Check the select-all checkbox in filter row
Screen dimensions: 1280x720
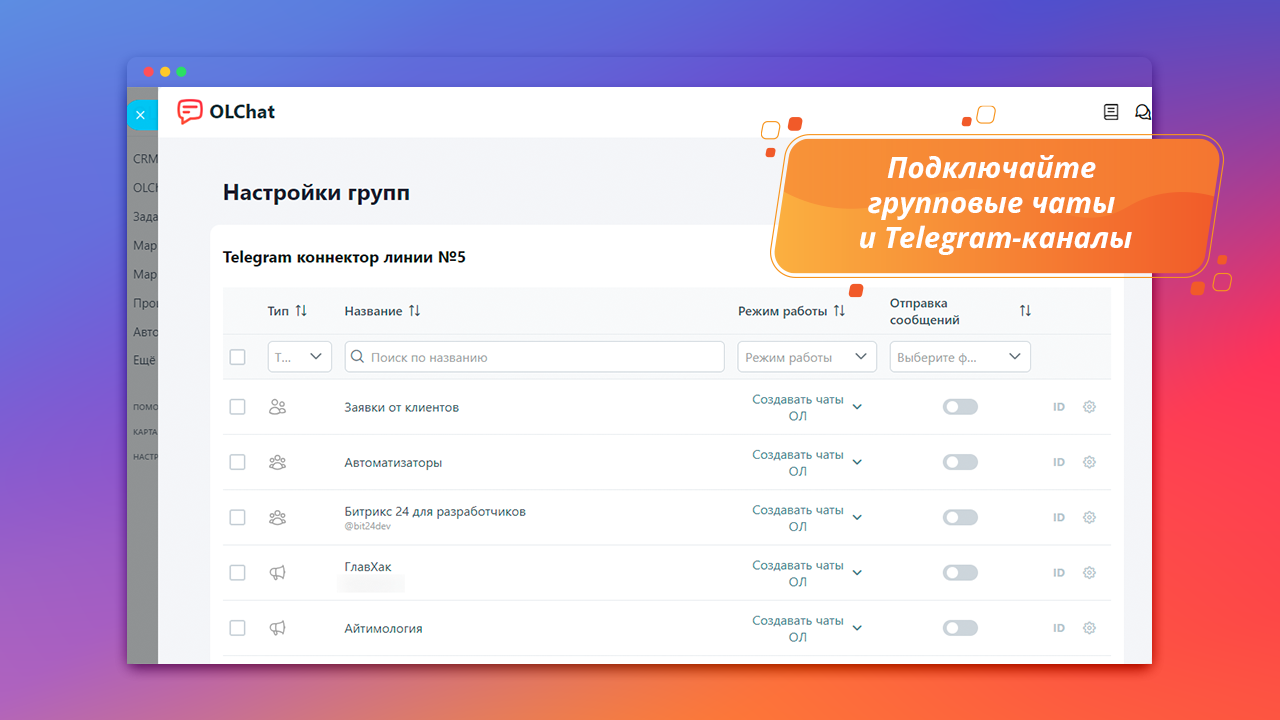tap(237, 357)
